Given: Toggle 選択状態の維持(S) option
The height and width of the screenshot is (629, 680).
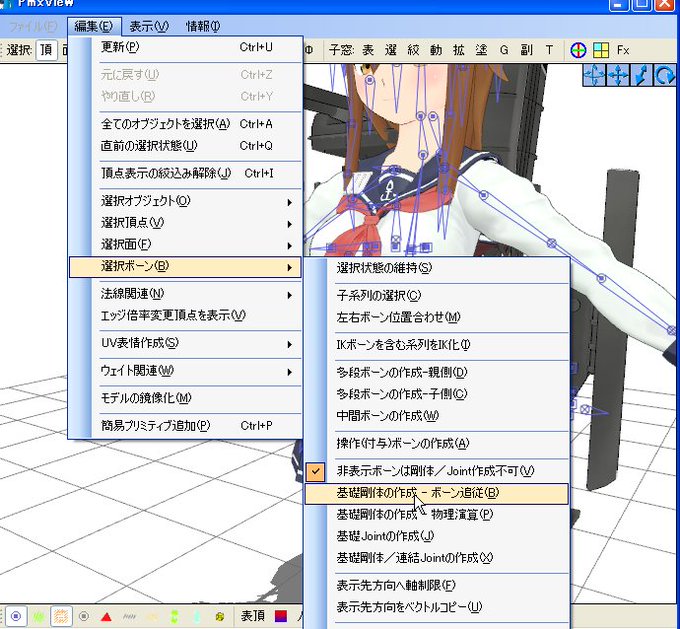Looking at the screenshot, I should (x=437, y=268).
